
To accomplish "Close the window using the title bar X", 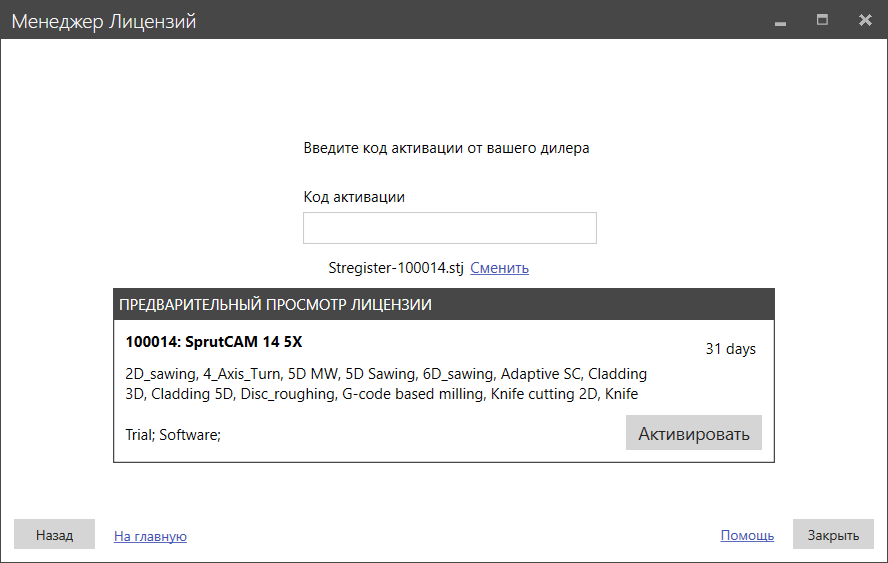I will click(x=865, y=20).
